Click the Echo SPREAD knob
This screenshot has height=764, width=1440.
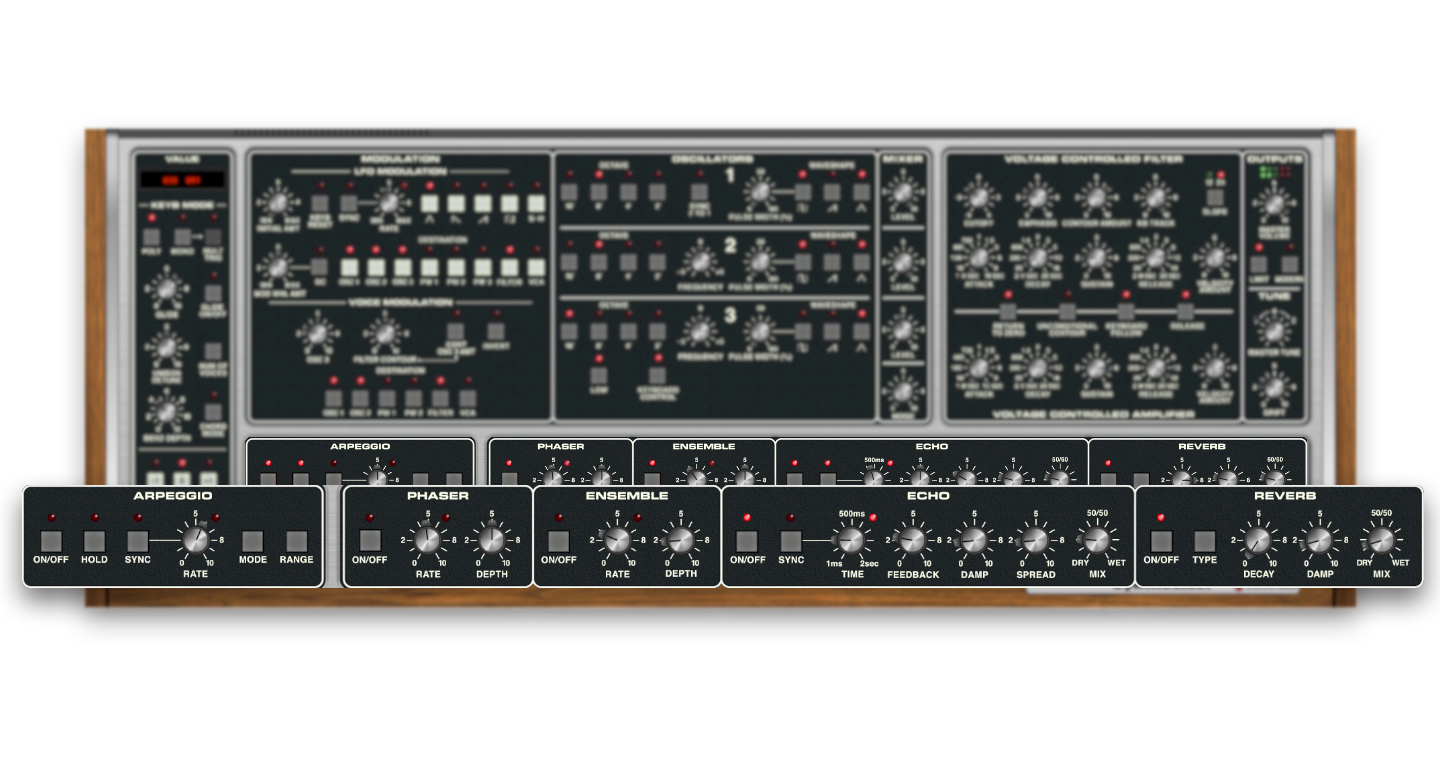point(1035,541)
